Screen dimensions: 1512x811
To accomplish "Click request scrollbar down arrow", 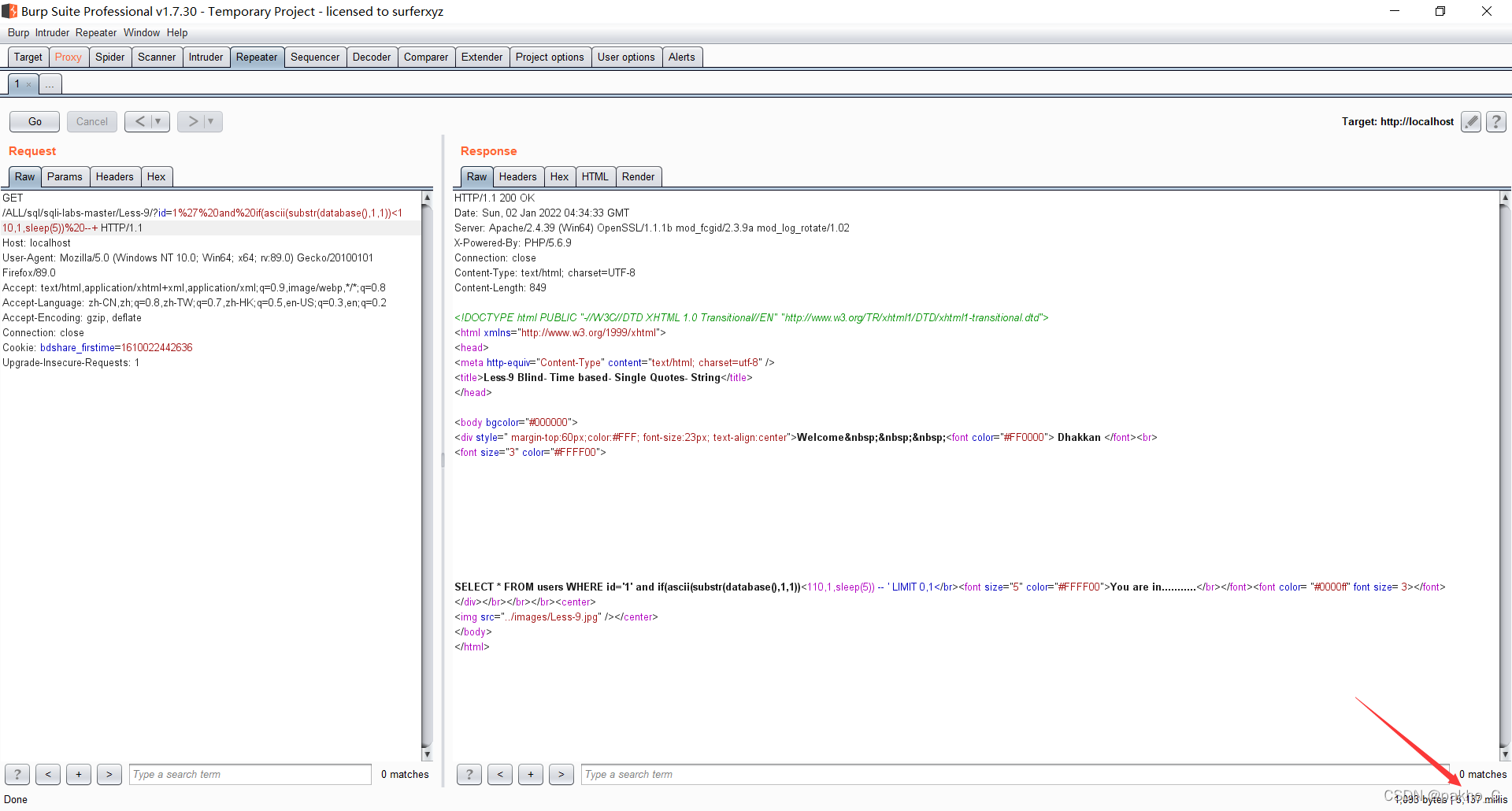I will pyautogui.click(x=427, y=754).
